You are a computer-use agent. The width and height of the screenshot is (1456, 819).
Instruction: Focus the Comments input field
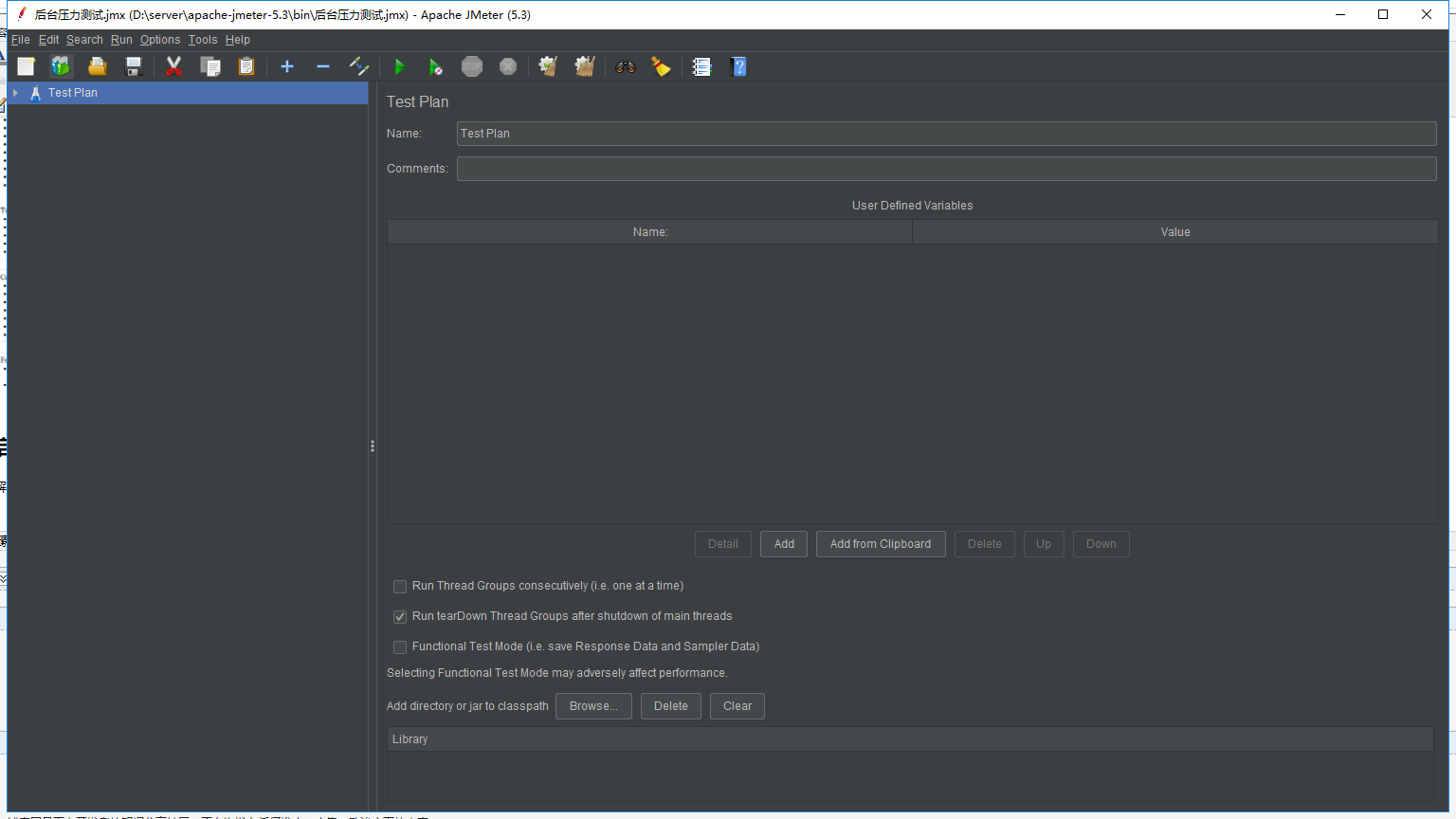(947, 169)
